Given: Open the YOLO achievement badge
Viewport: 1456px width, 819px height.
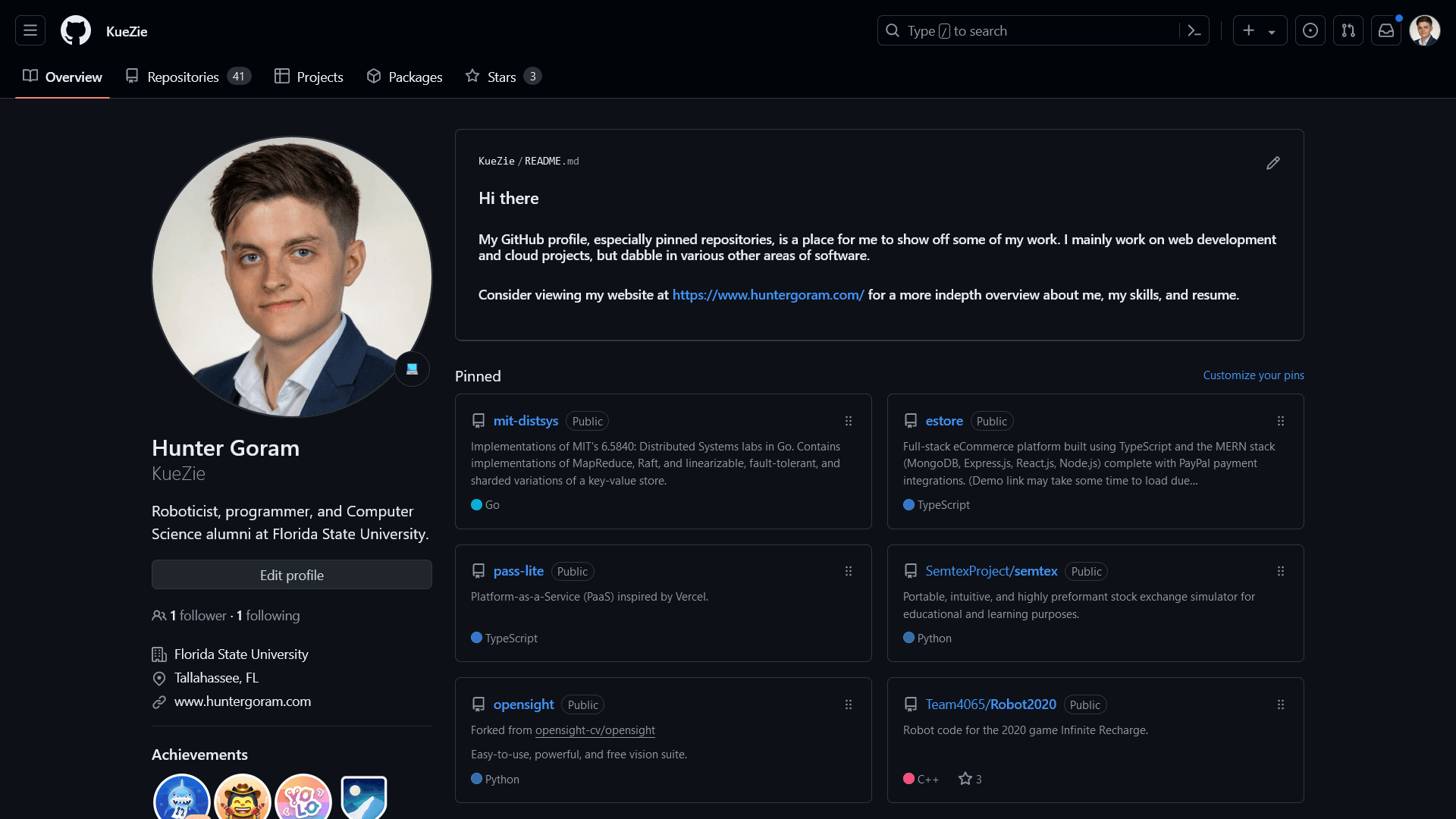Looking at the screenshot, I should point(303,797).
